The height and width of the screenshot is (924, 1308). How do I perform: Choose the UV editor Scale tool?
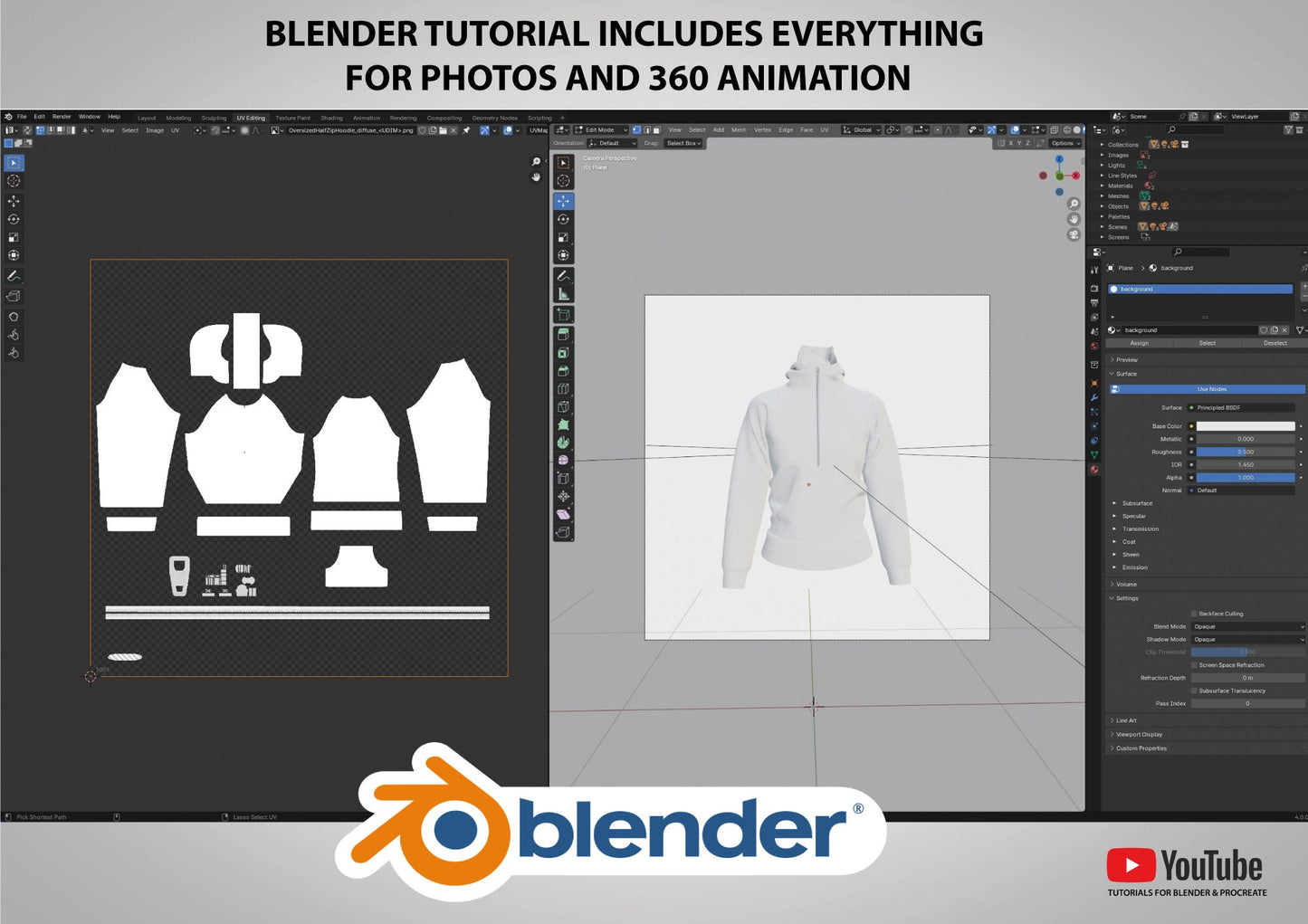[x=14, y=237]
